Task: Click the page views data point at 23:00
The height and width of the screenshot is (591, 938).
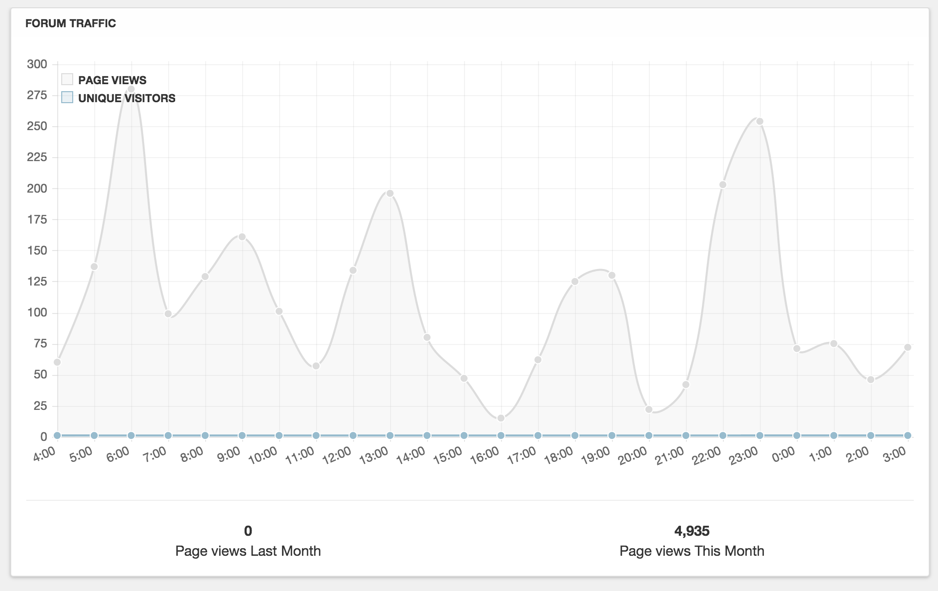Action: (x=760, y=122)
